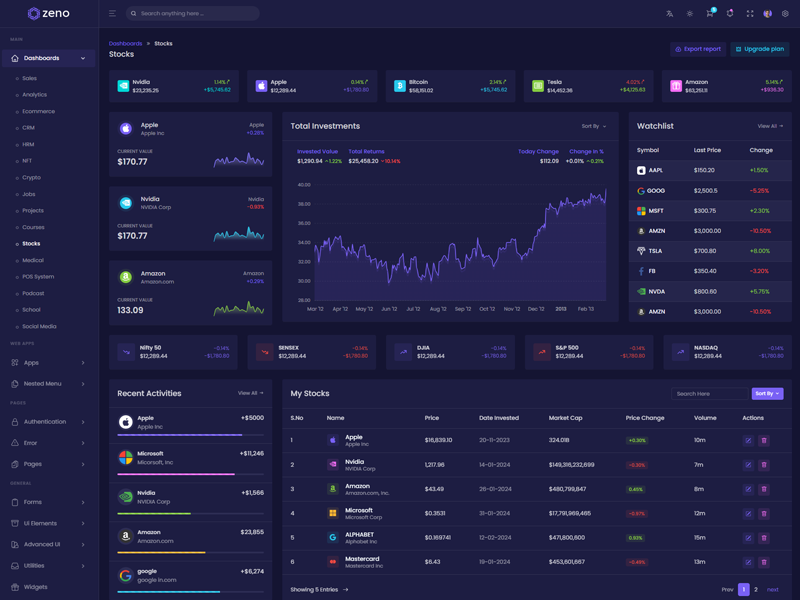The height and width of the screenshot is (600, 800).
Task: Toggle sidebar with the hamburger menu icon
Action: click(x=112, y=14)
